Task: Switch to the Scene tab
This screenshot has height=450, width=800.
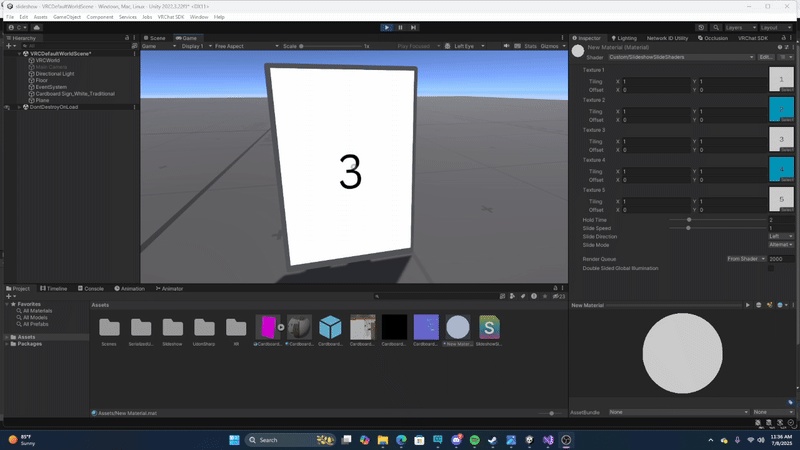Action: click(155, 38)
